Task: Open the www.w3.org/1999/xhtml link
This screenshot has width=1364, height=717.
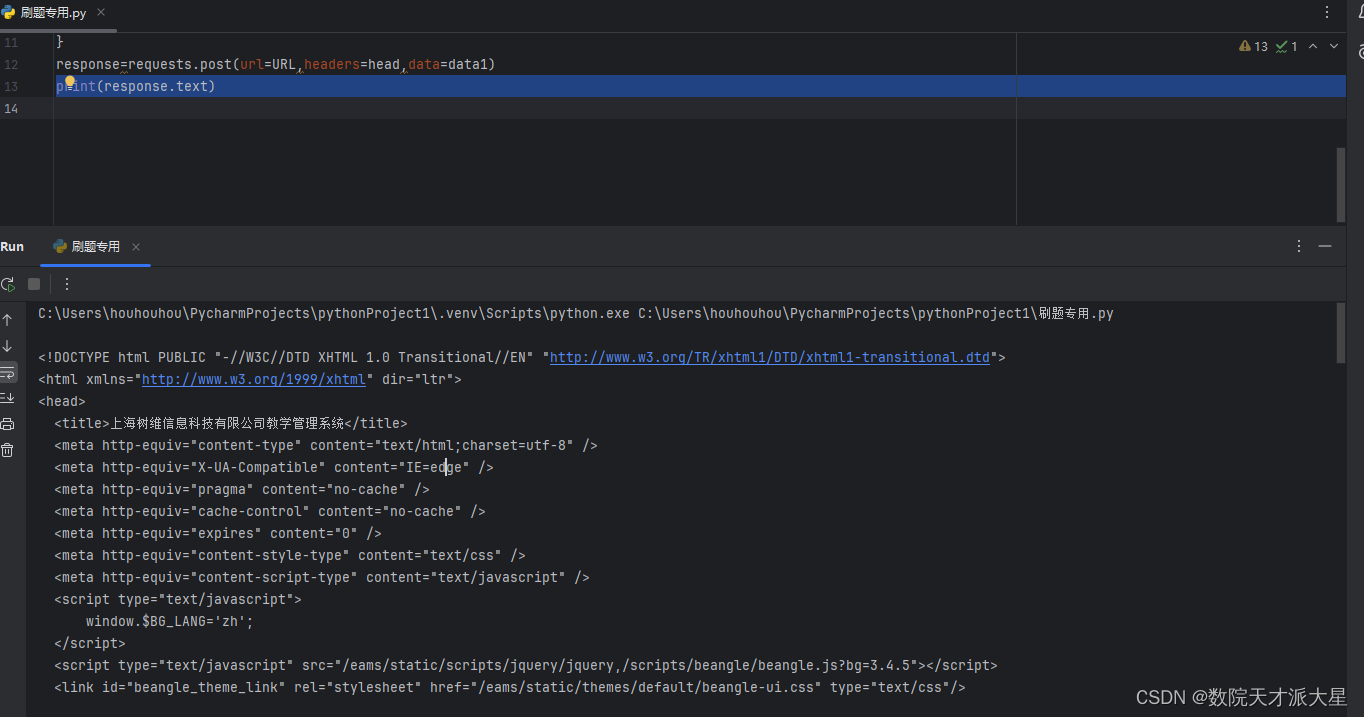Action: (x=254, y=379)
